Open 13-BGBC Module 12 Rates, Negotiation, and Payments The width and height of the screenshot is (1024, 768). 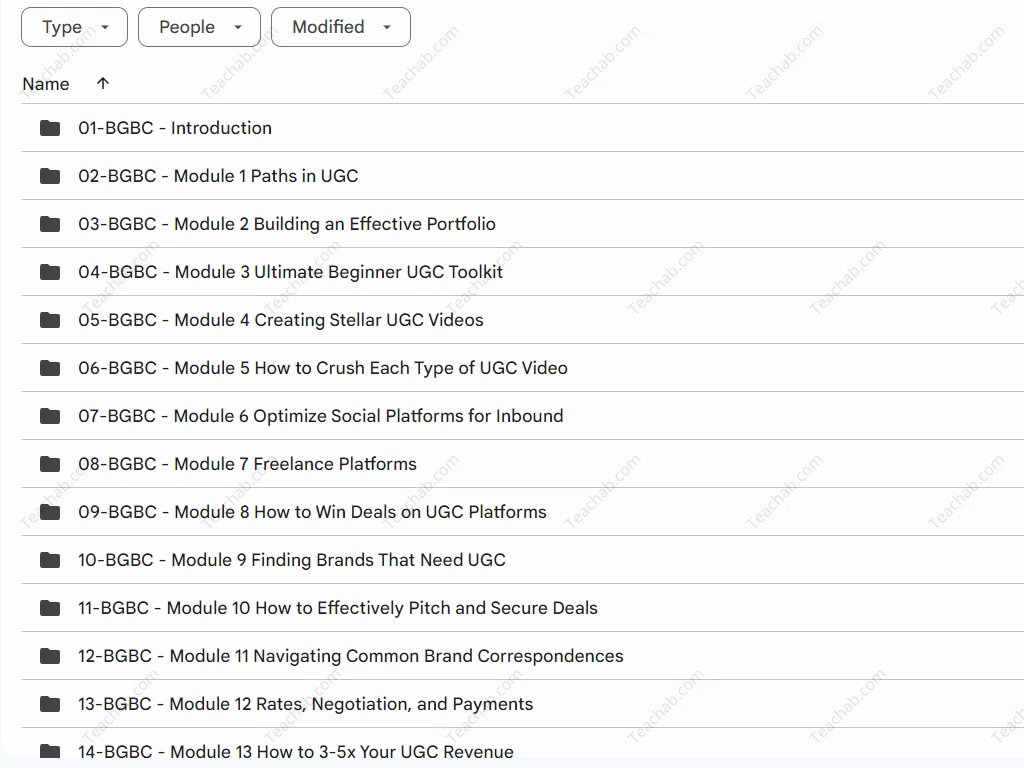[x=305, y=704]
